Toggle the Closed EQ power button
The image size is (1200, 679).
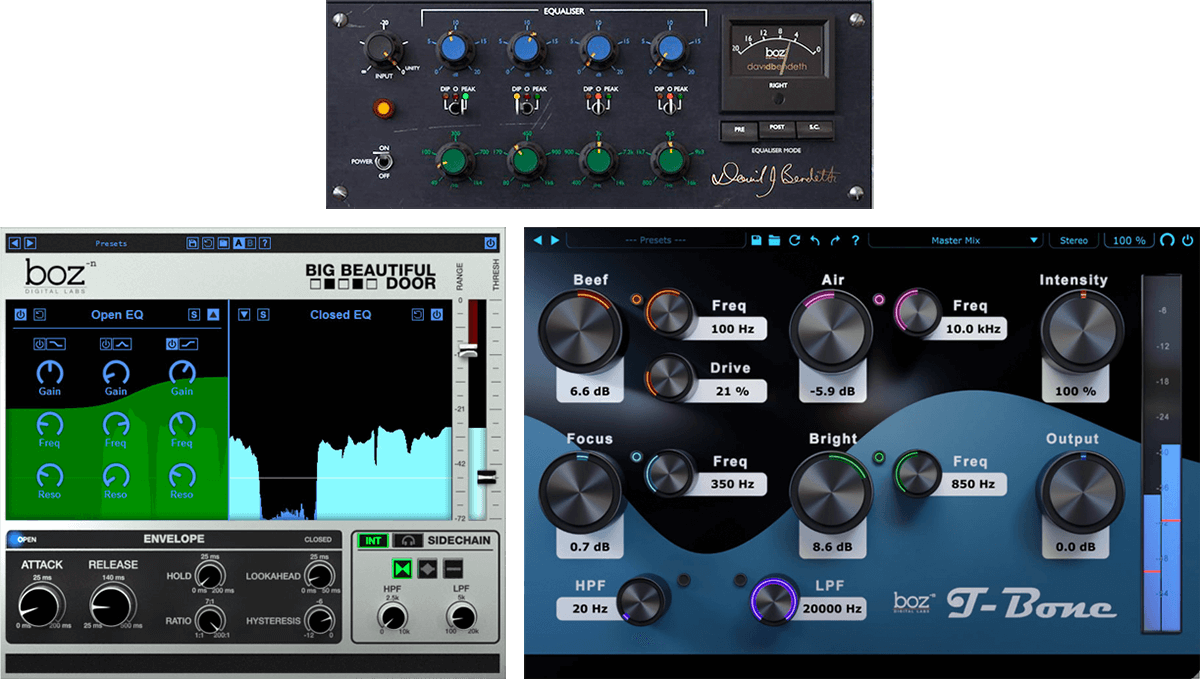click(x=436, y=315)
